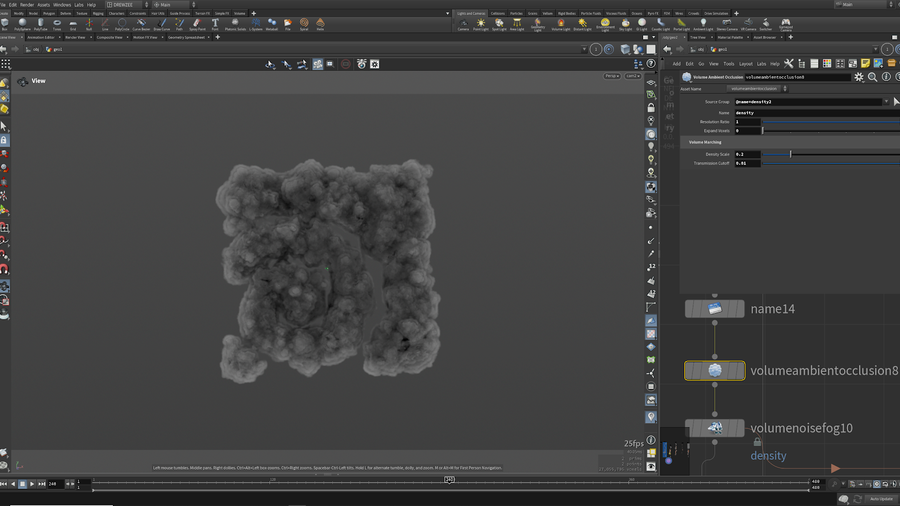Click the play forward button
This screenshot has height=506, width=900.
point(32,484)
